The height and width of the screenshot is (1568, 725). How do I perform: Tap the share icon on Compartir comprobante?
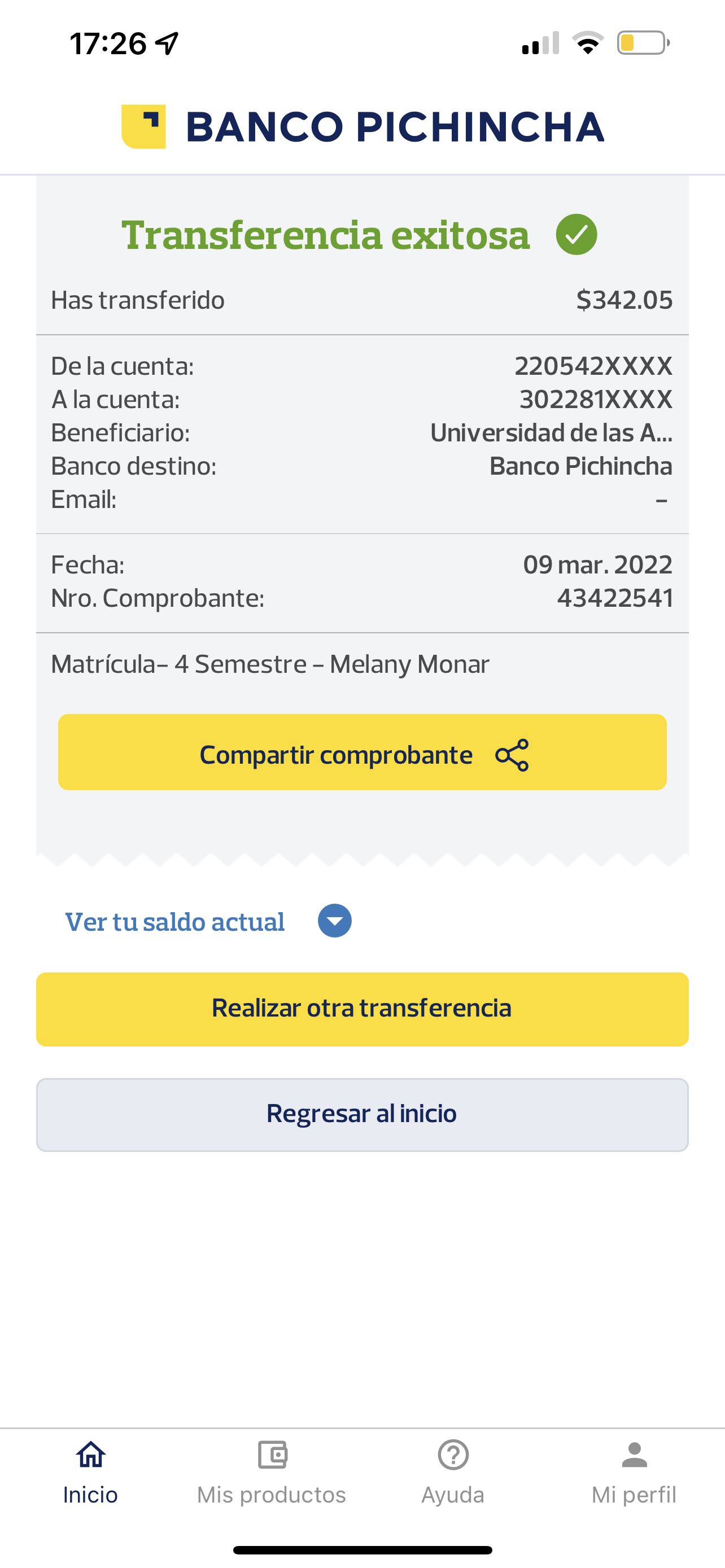[x=512, y=755]
